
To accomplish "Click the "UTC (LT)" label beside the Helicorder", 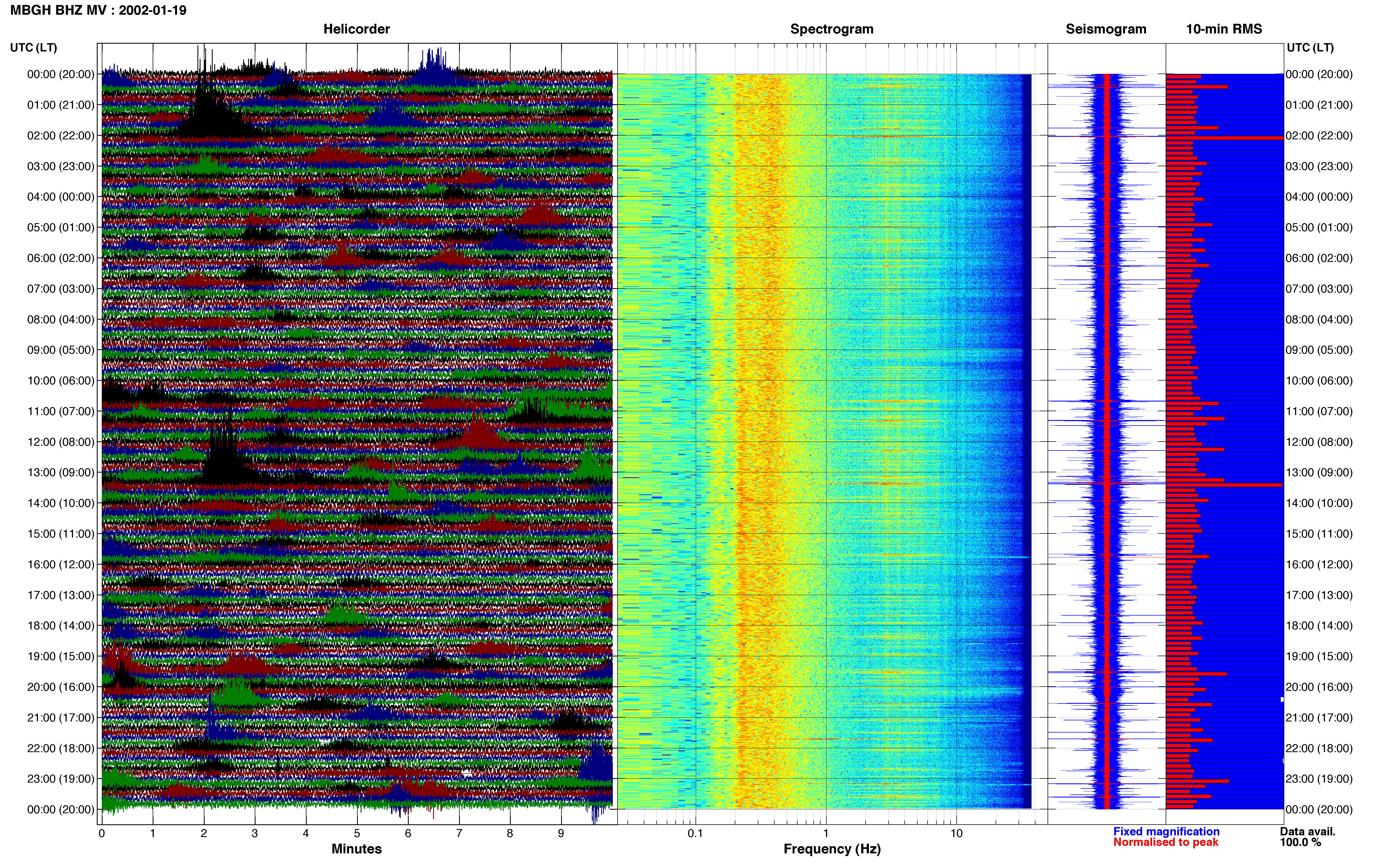I will pos(33,48).
